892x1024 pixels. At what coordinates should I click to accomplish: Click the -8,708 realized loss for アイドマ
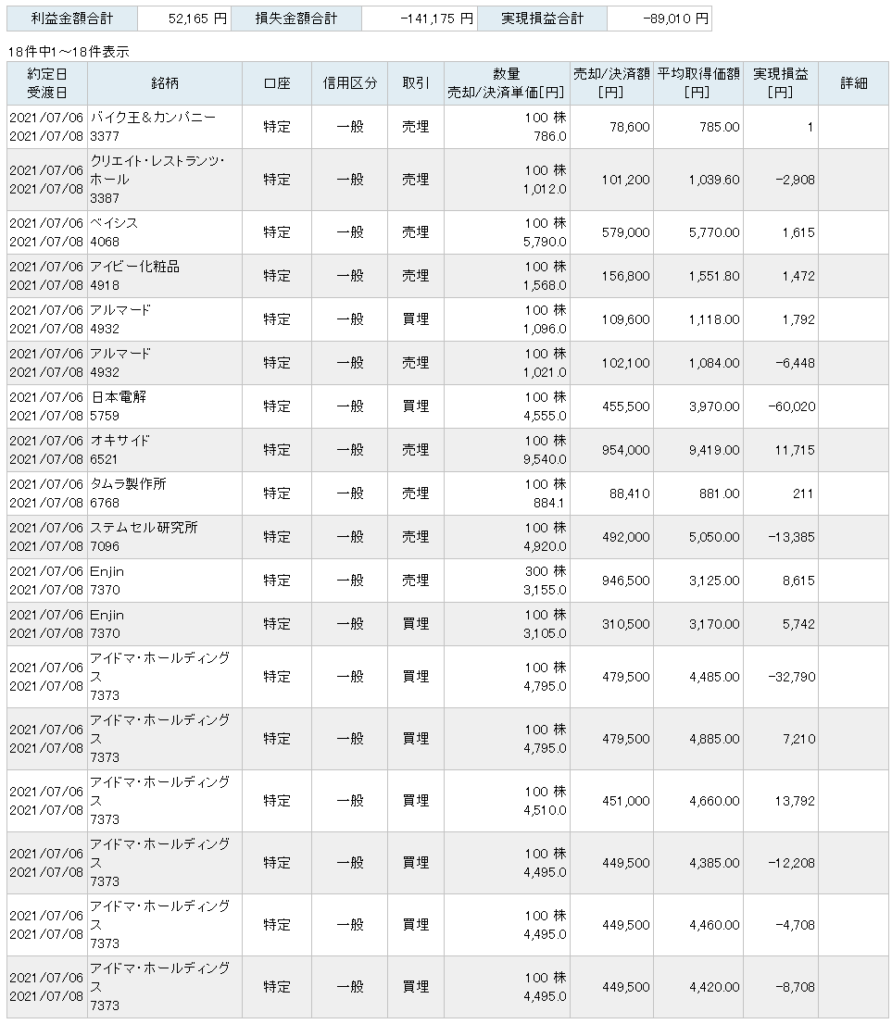pos(795,987)
